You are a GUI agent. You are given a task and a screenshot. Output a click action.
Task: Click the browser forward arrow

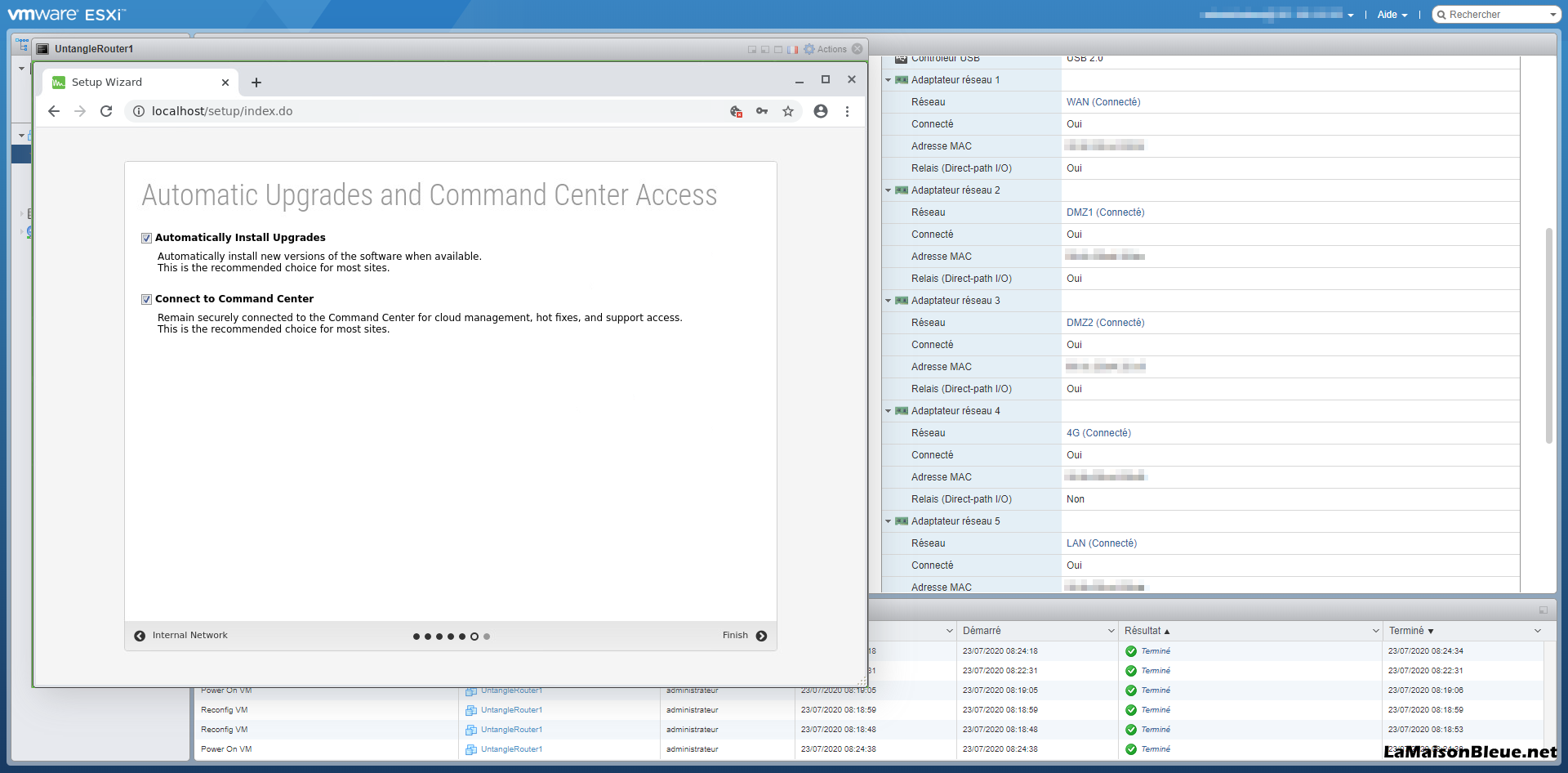click(80, 111)
